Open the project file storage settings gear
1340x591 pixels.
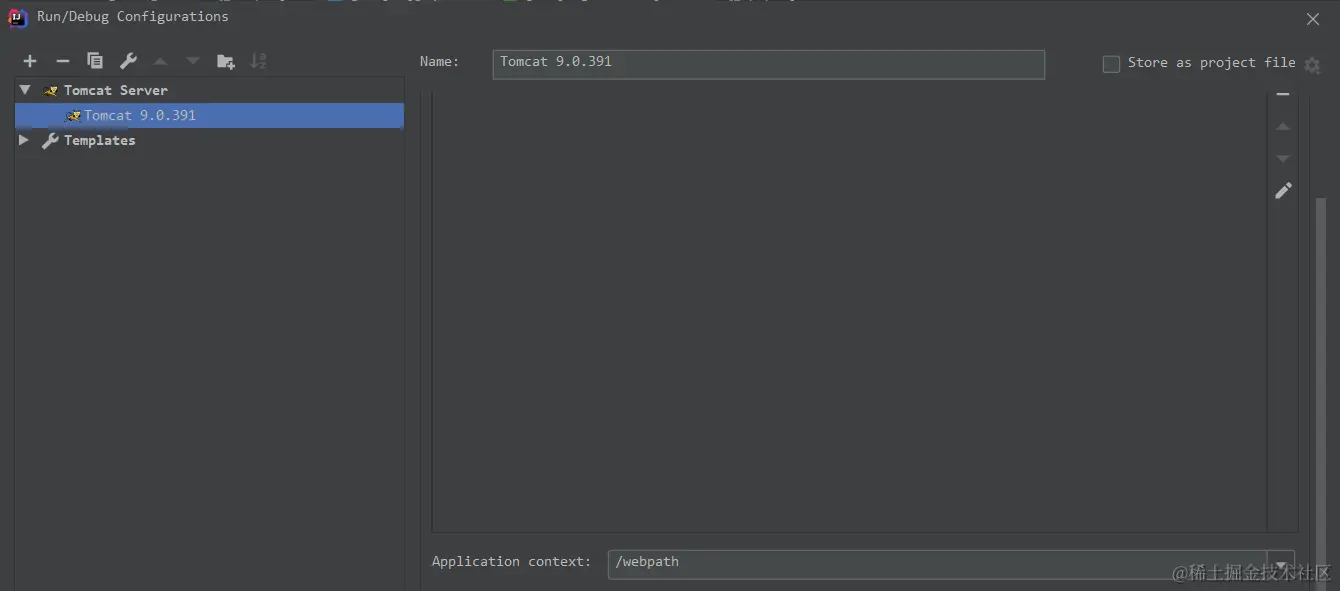pos(1312,65)
